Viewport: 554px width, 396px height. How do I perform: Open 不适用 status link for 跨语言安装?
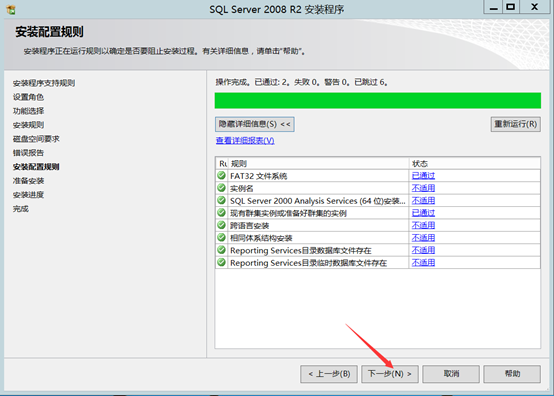click(423, 225)
